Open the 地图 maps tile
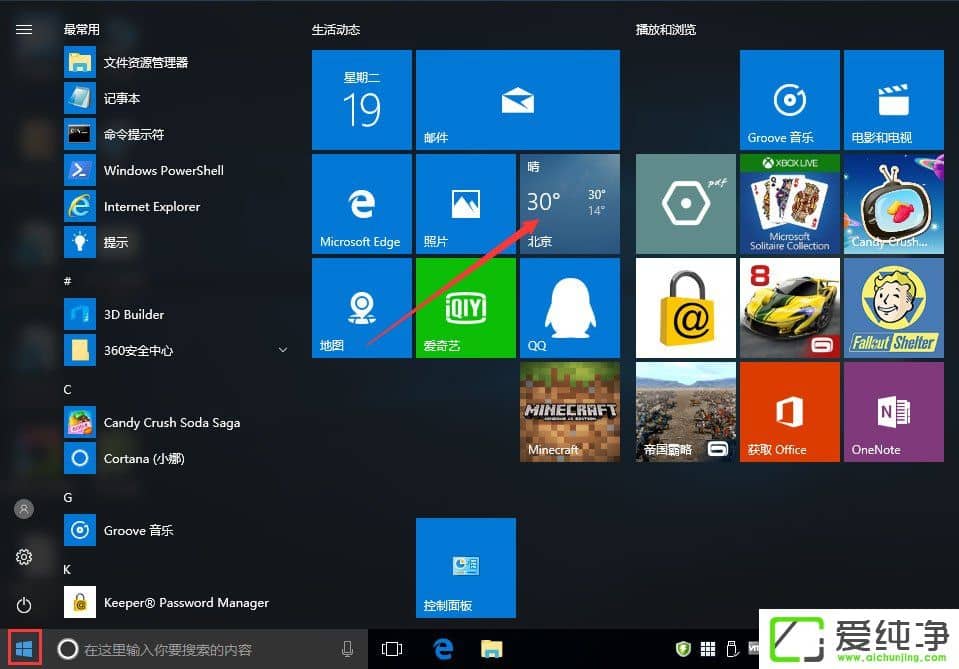 coord(361,307)
